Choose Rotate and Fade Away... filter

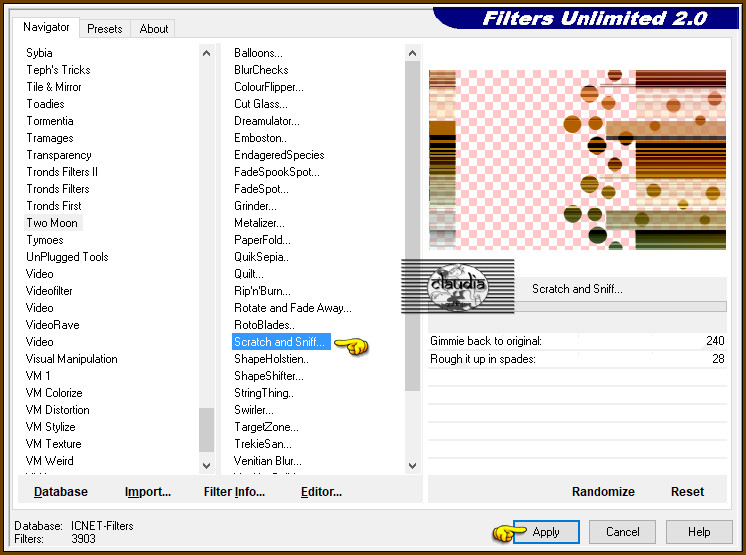293,308
